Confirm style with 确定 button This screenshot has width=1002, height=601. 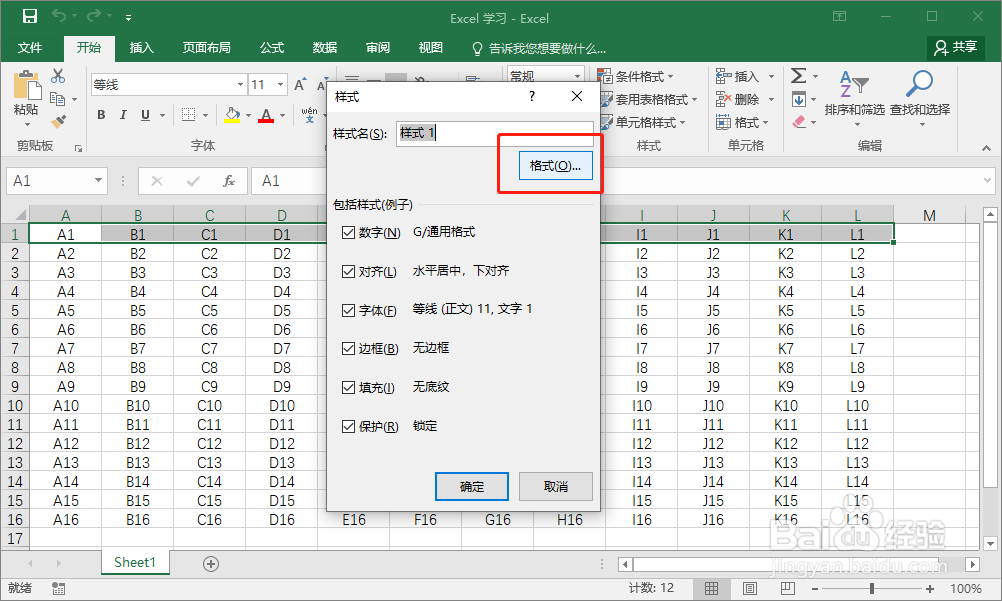point(472,487)
